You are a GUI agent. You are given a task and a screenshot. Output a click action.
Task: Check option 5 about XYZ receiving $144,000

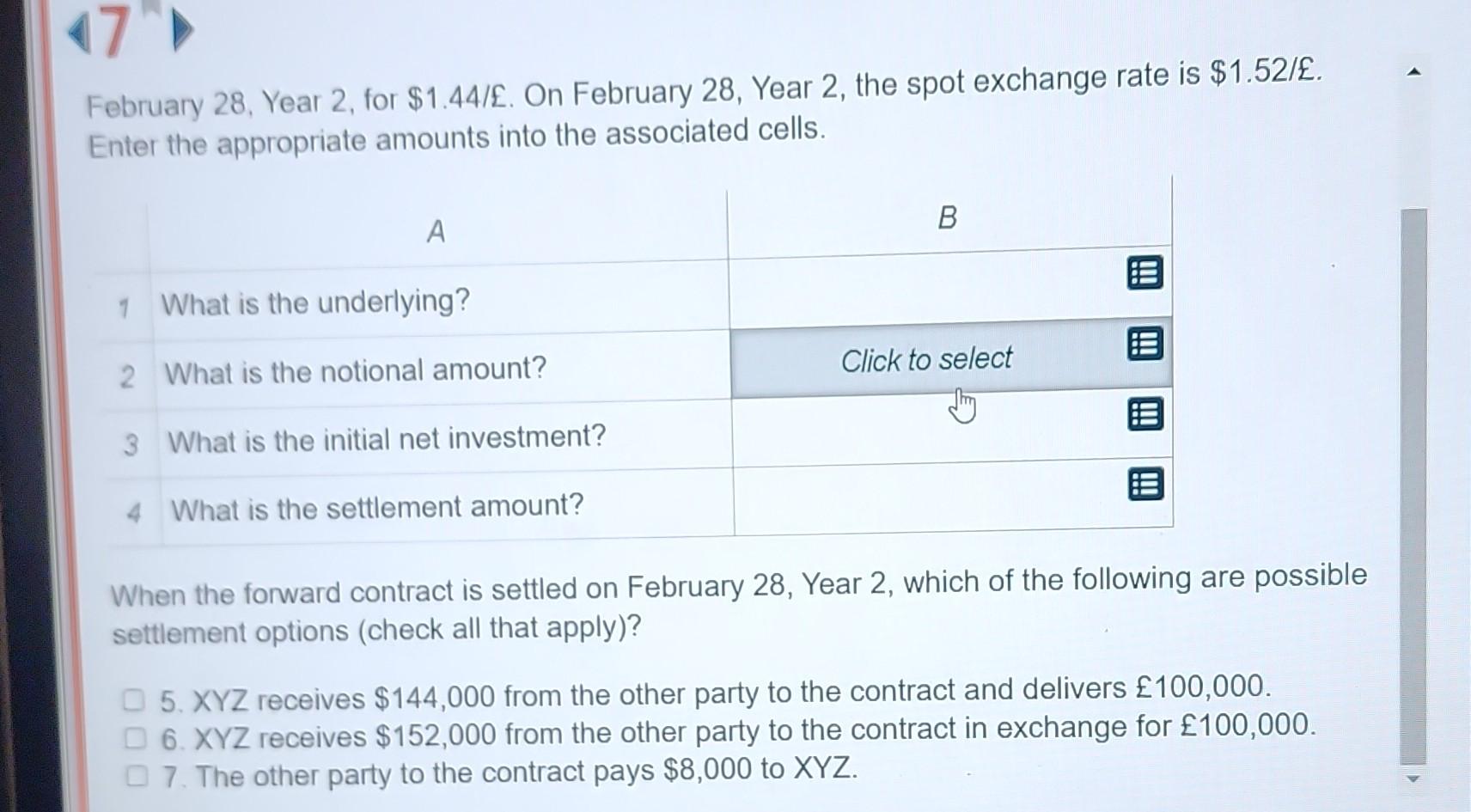point(136,699)
